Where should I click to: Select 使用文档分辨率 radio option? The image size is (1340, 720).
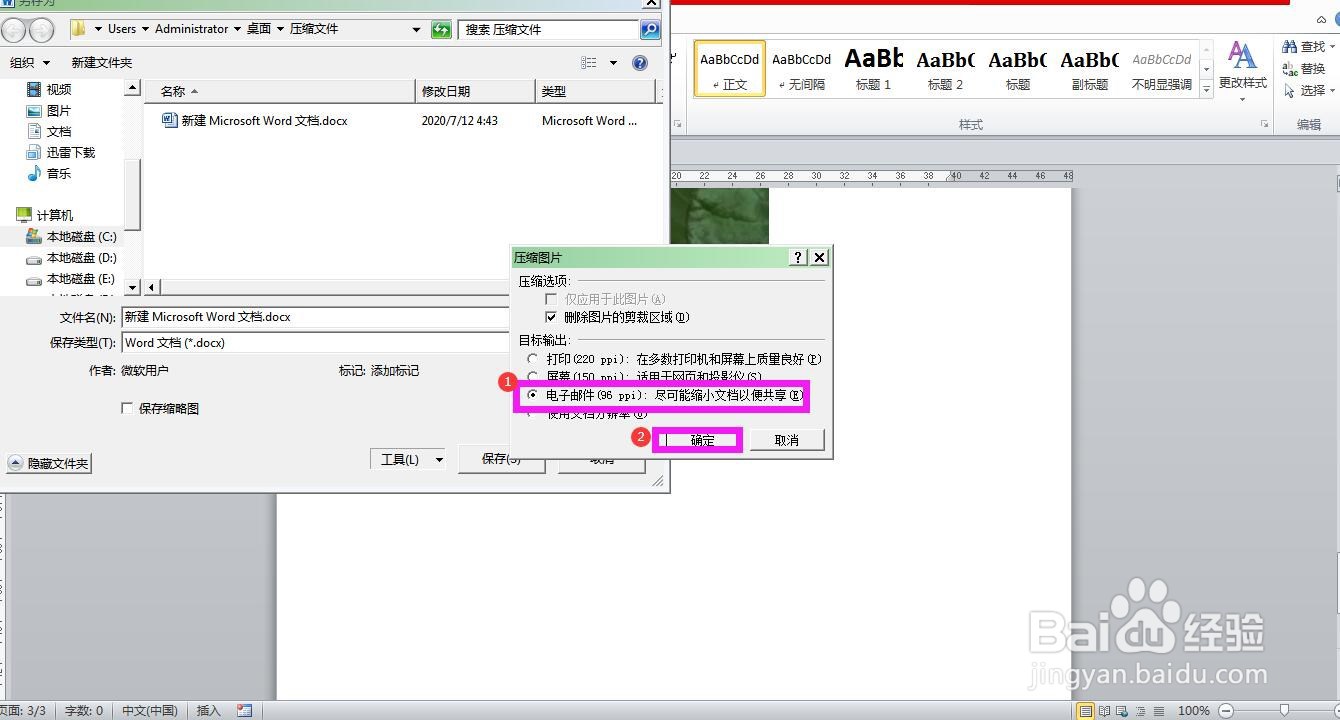point(533,413)
